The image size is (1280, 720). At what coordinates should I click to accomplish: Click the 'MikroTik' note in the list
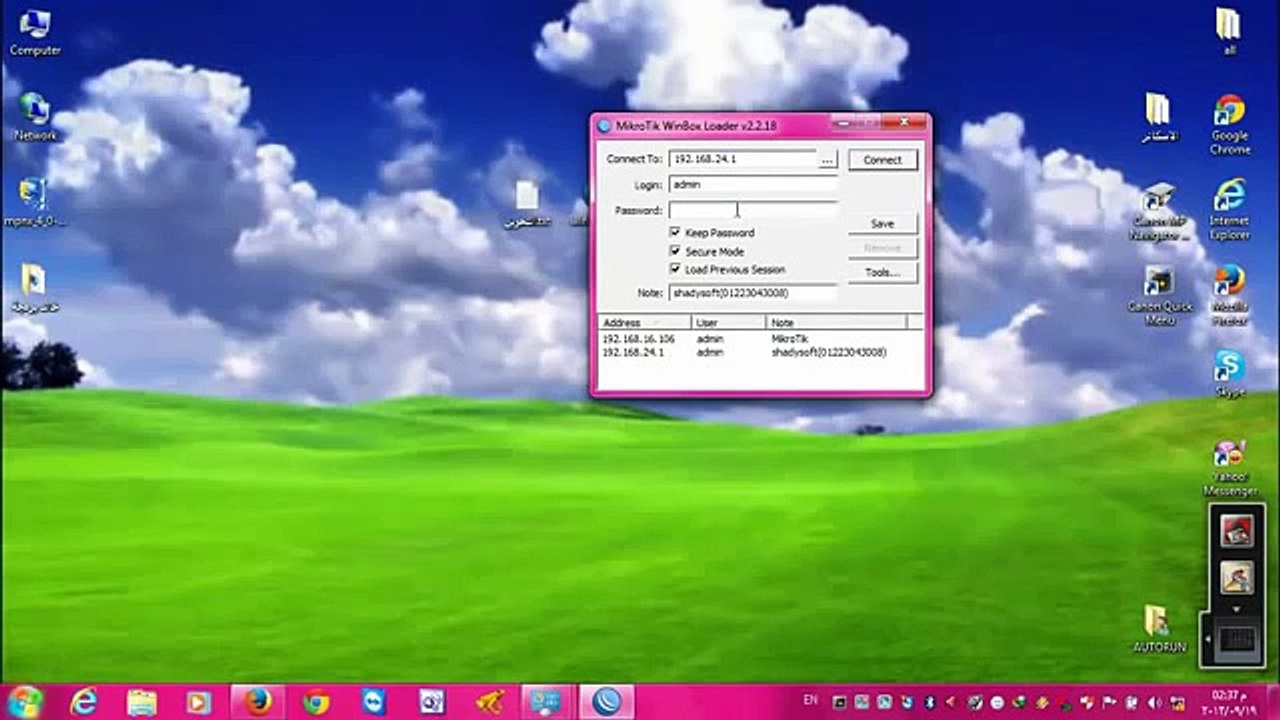tap(789, 339)
